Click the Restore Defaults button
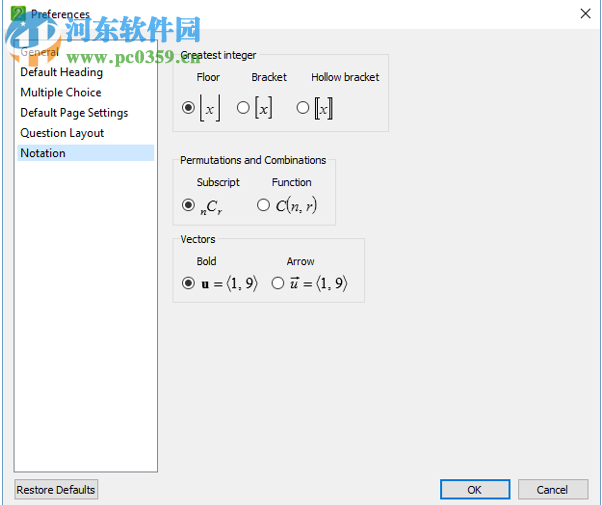 (56, 490)
